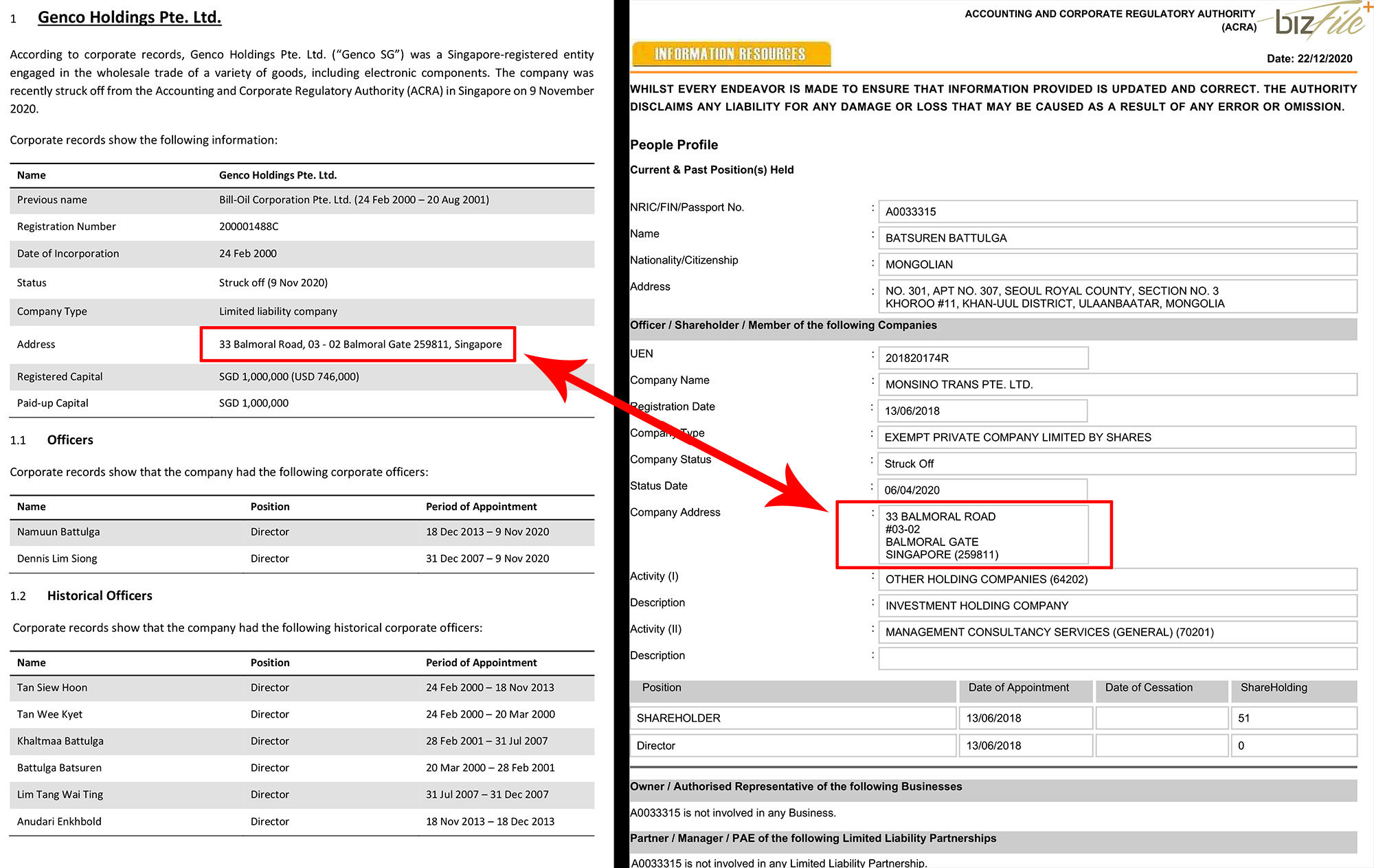Image resolution: width=1374 pixels, height=868 pixels.
Task: Click the Information Resources banner button
Action: point(730,54)
